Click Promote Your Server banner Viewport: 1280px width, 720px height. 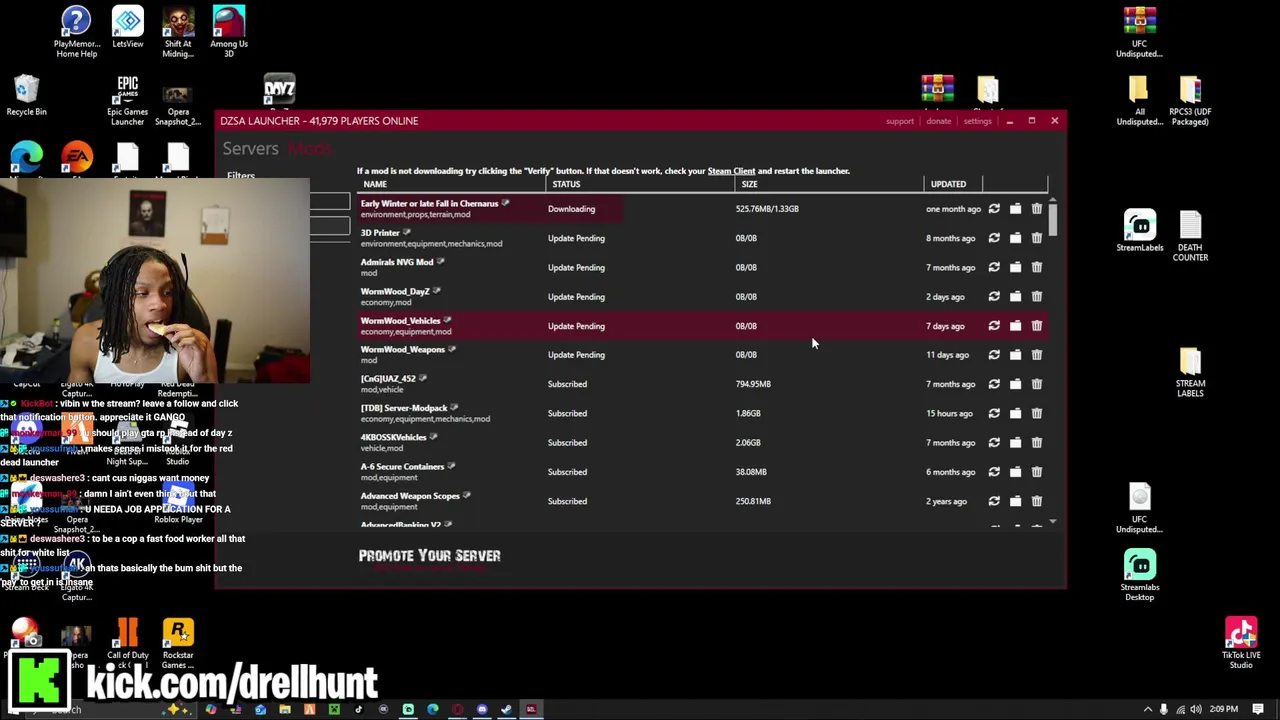pyautogui.click(x=429, y=556)
